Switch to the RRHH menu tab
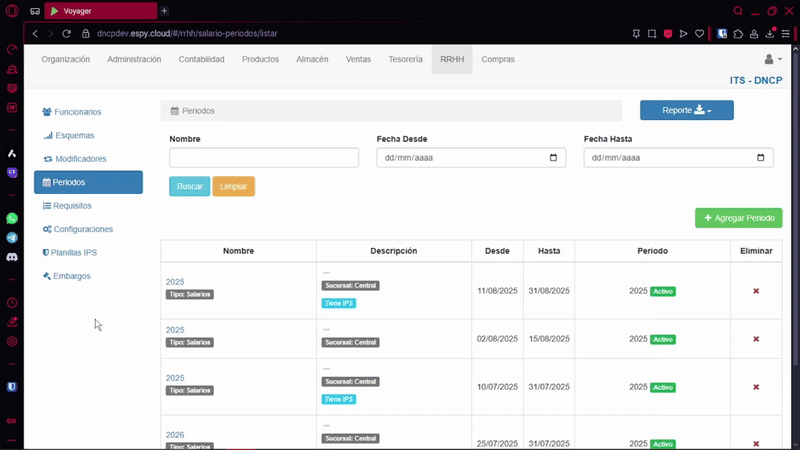The height and width of the screenshot is (450, 800). point(451,60)
